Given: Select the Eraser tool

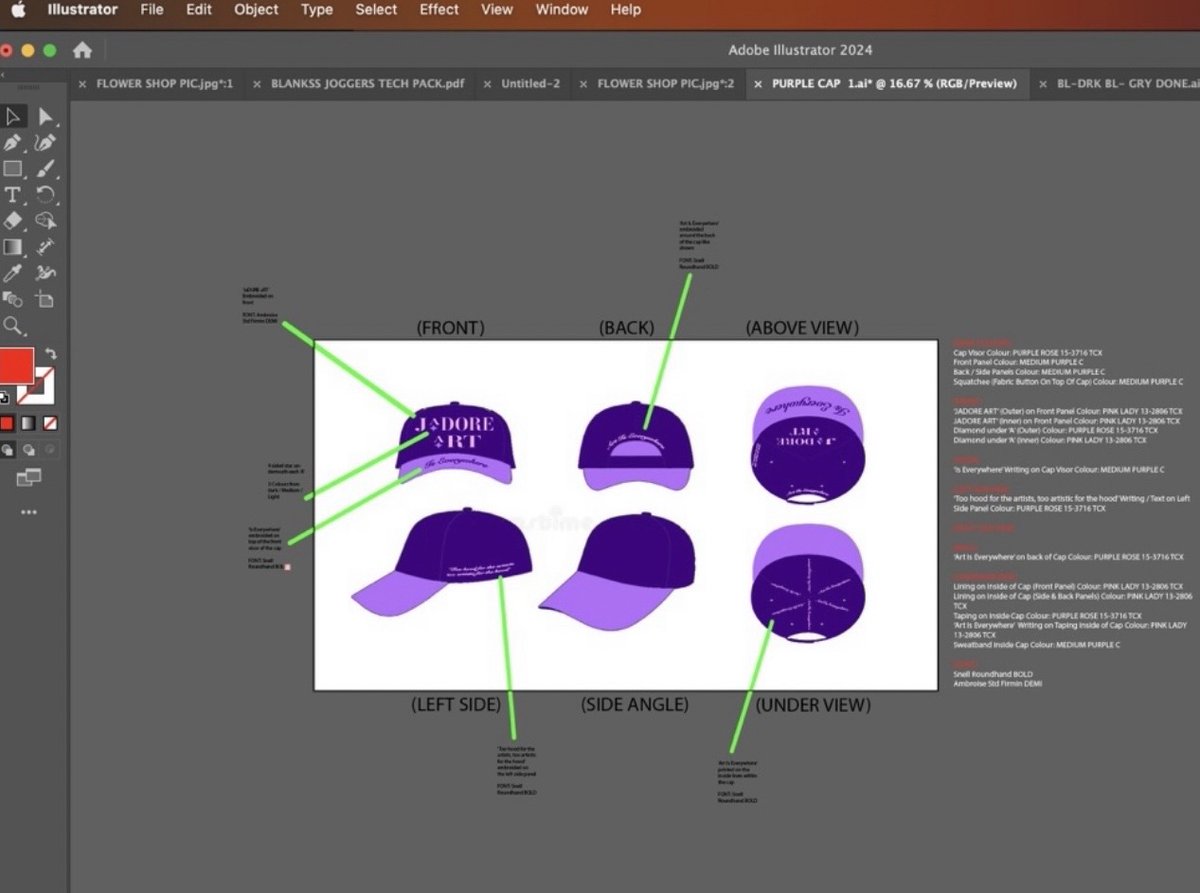Looking at the screenshot, I should [13, 221].
